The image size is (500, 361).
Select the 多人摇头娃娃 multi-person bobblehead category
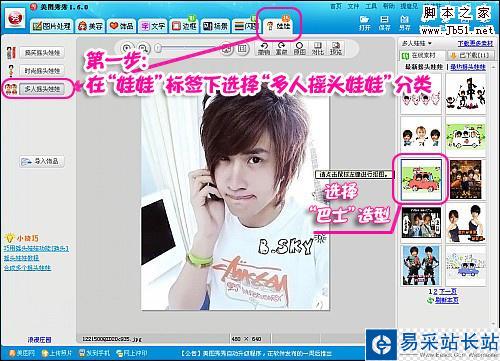pos(42,89)
